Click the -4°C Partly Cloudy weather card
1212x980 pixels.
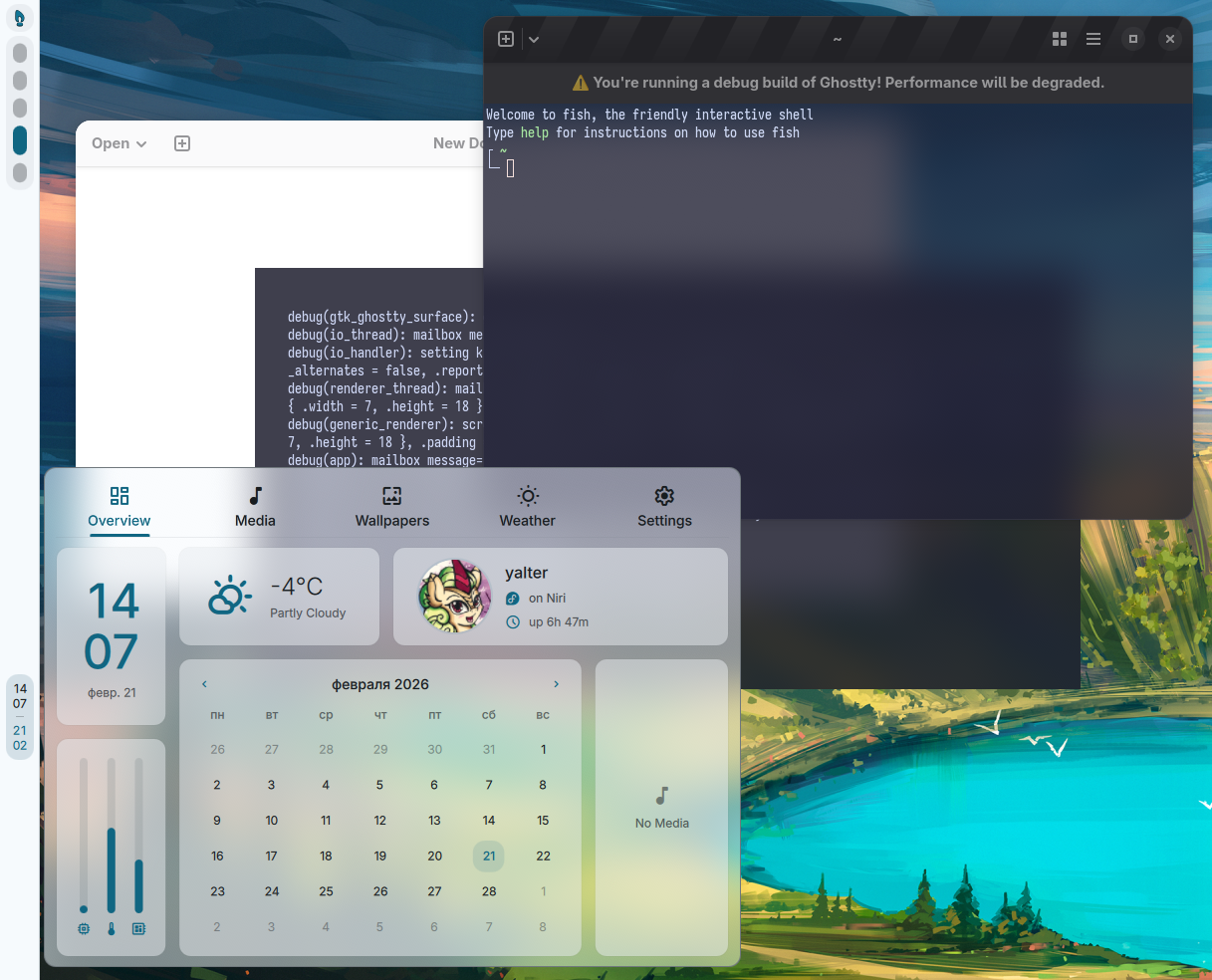279,597
